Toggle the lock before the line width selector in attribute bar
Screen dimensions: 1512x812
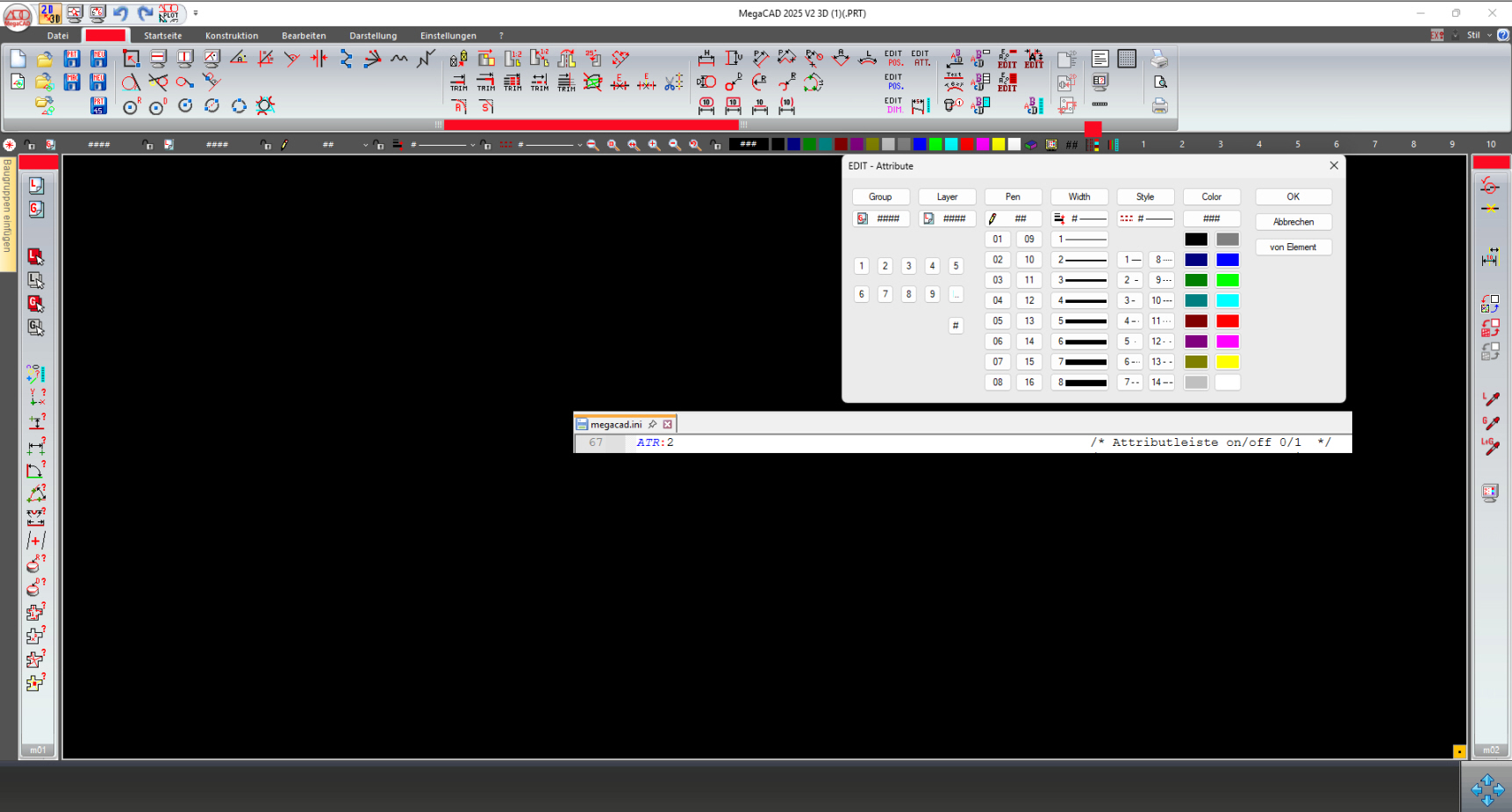pyautogui.click(x=378, y=145)
